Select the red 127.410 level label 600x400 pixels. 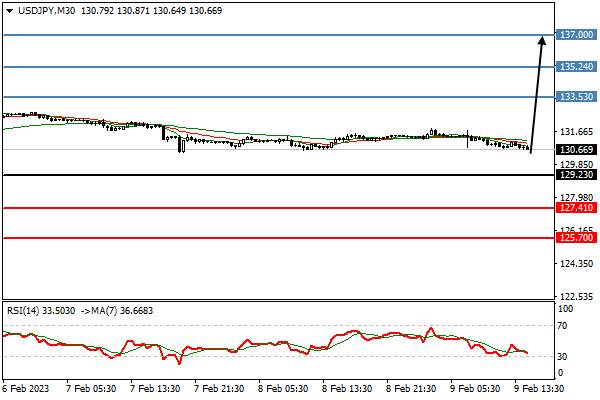point(576,208)
